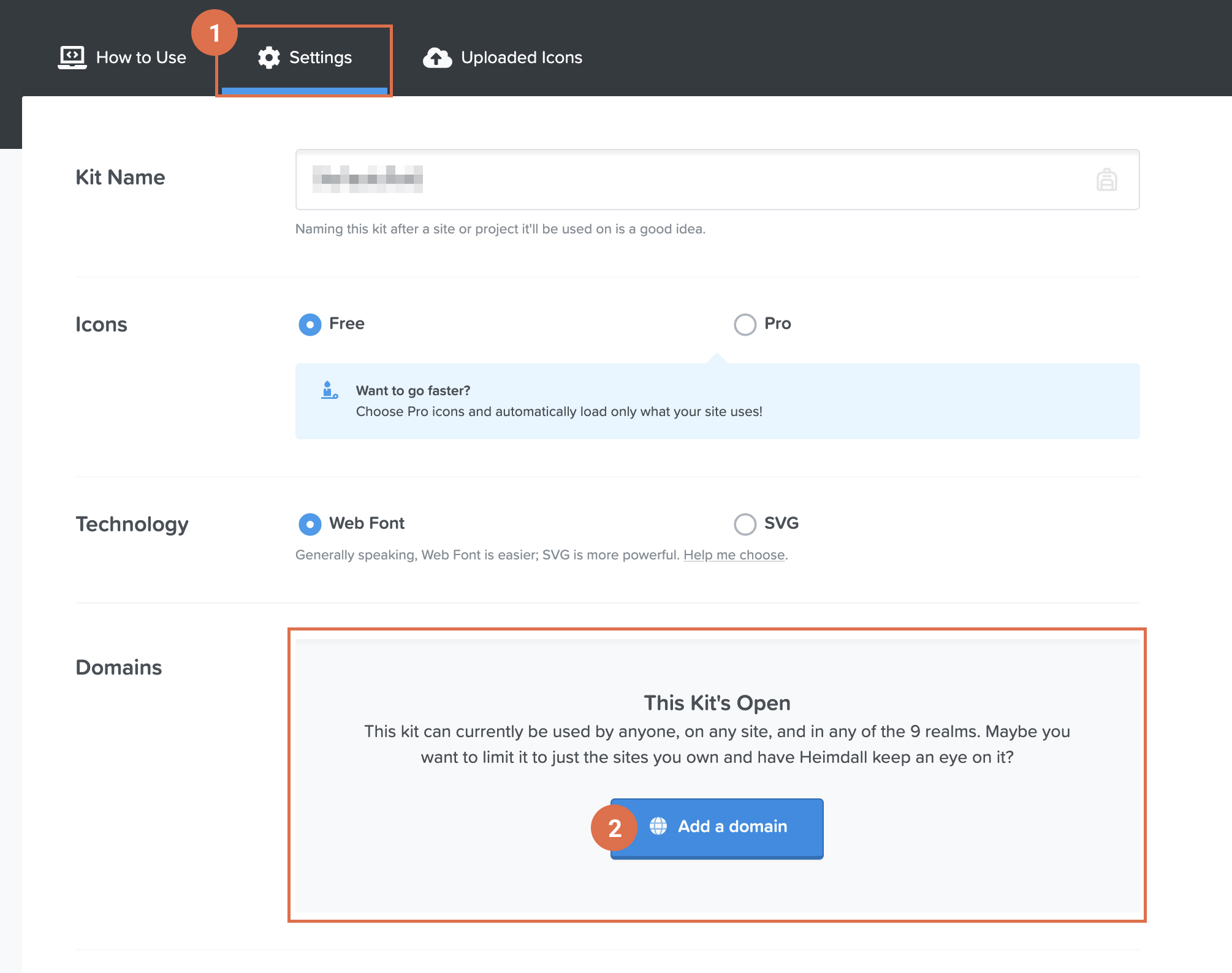
Task: Choose the Web Font technology option
Action: pos(310,524)
